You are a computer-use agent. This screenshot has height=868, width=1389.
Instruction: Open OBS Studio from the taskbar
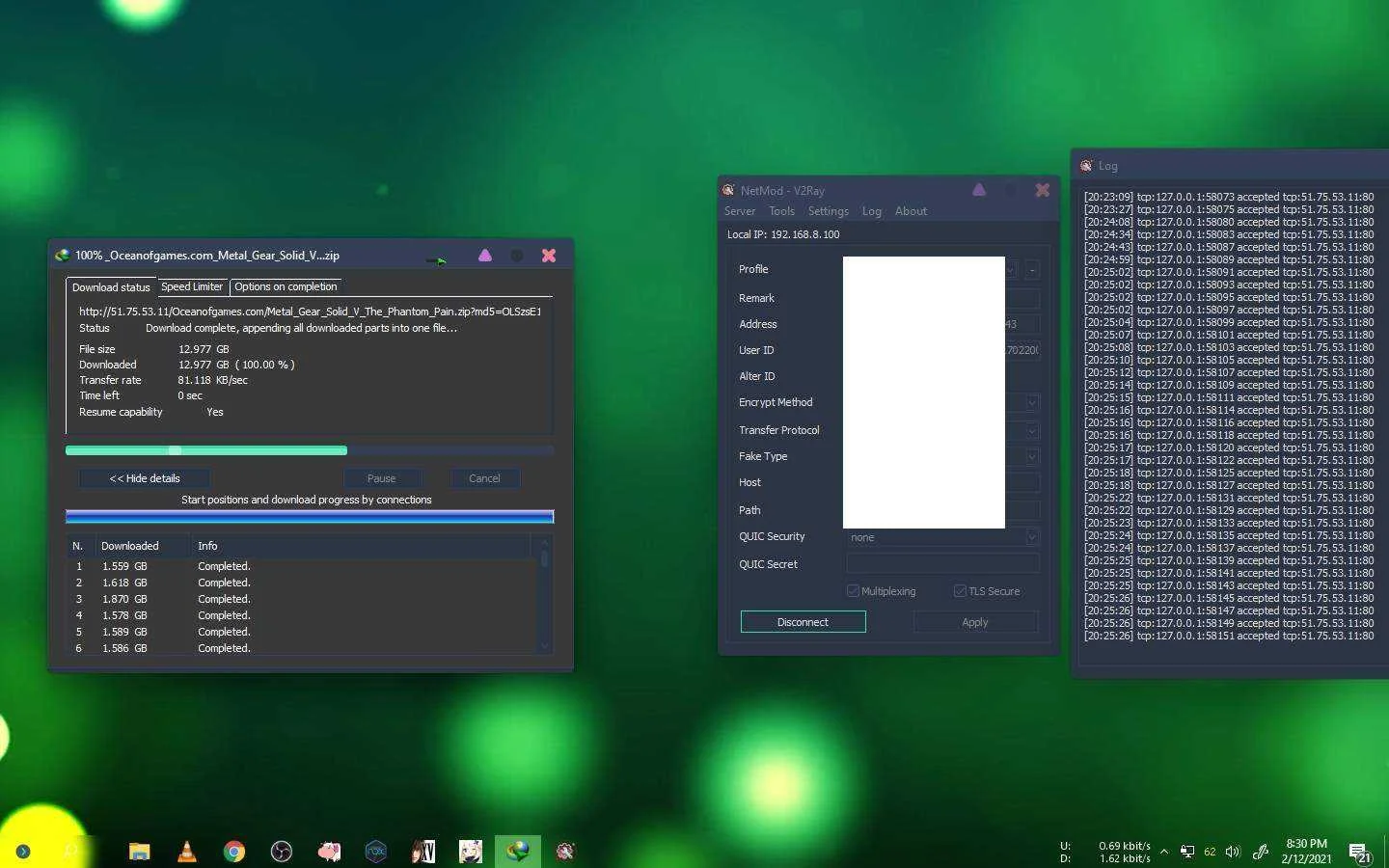click(281, 852)
